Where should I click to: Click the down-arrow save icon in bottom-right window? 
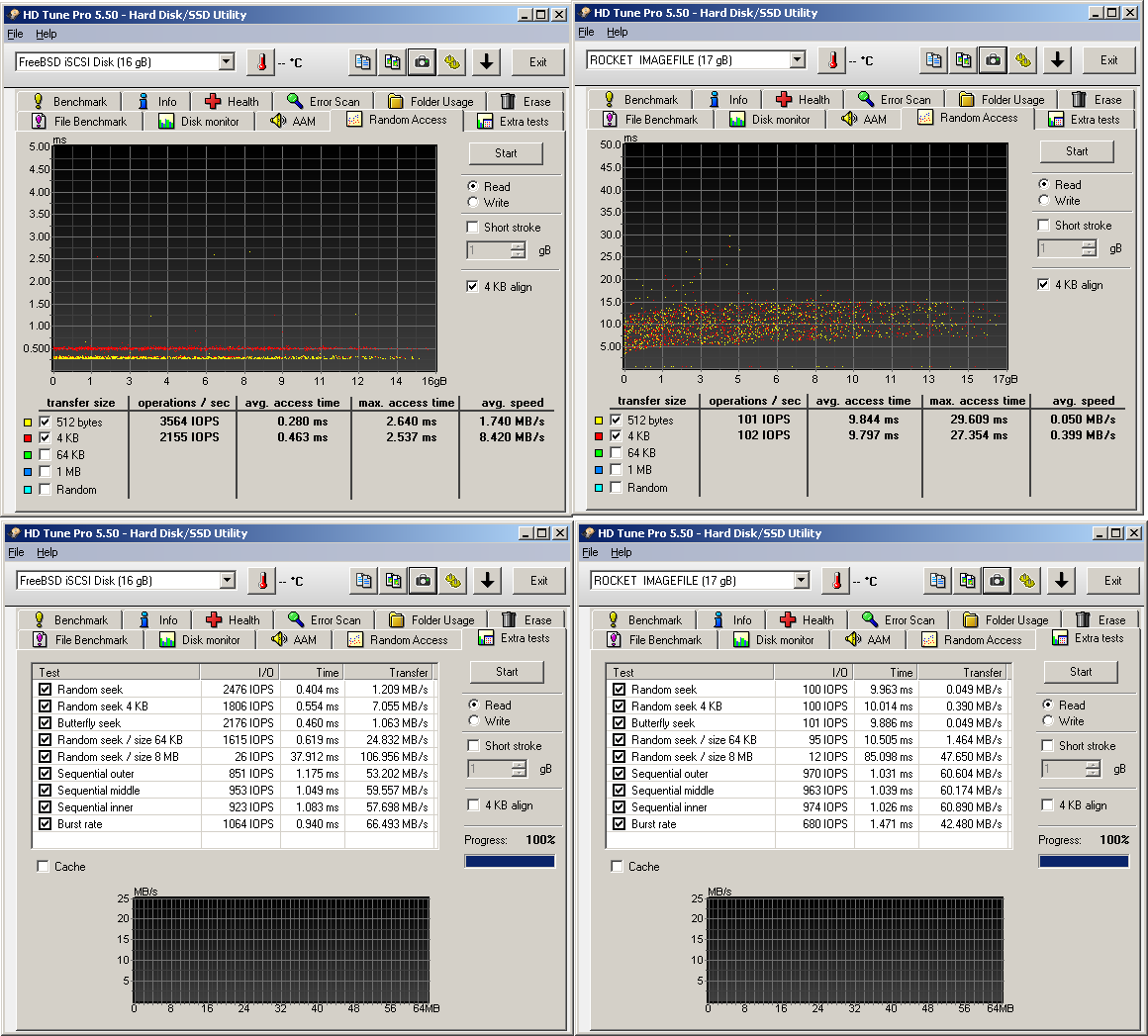pos(1061,581)
